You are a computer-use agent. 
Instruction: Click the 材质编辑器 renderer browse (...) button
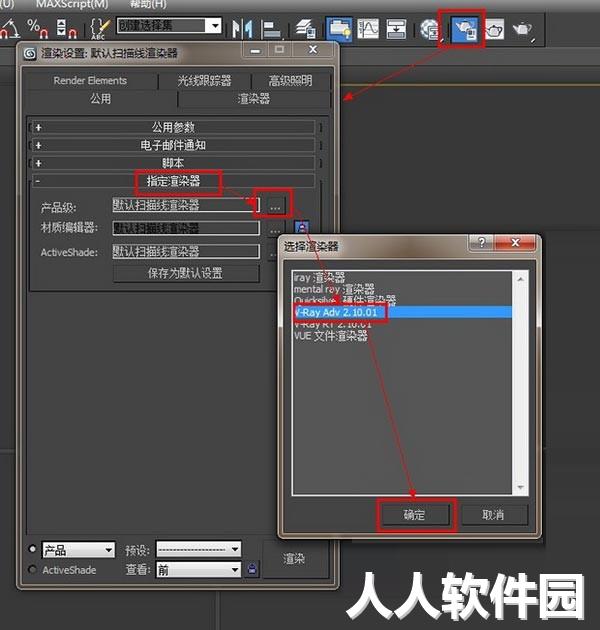pos(274,229)
